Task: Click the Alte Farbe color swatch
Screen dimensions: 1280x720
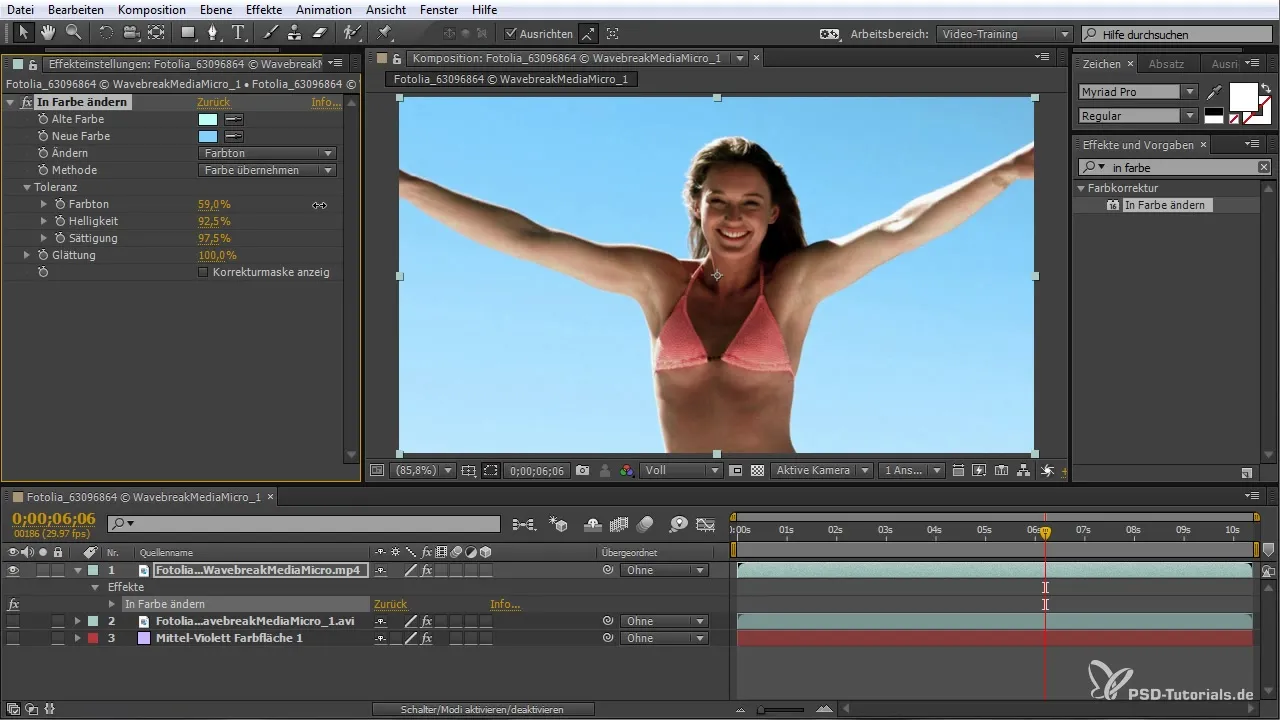Action: tap(208, 119)
